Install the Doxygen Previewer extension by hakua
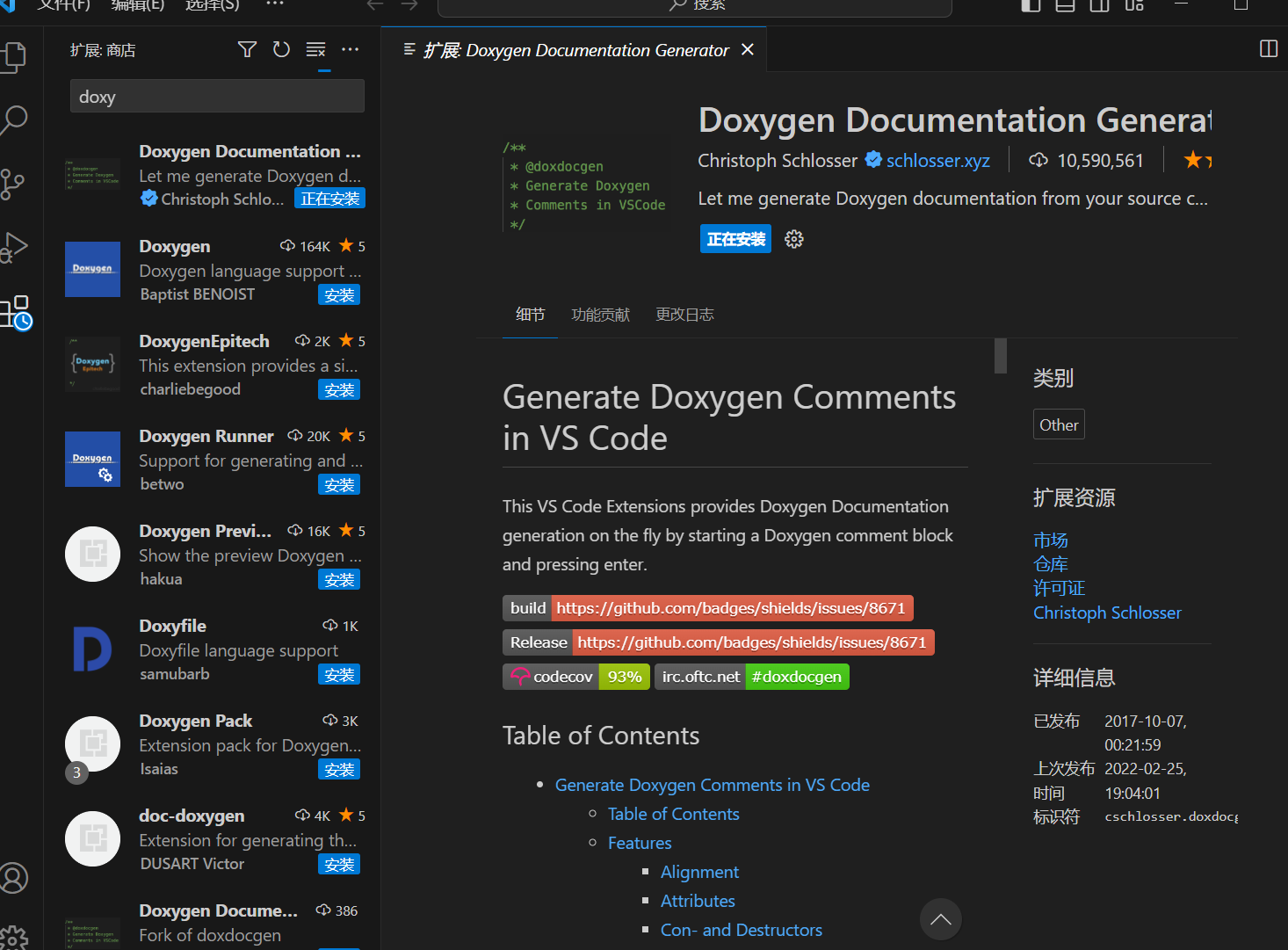 click(x=339, y=580)
